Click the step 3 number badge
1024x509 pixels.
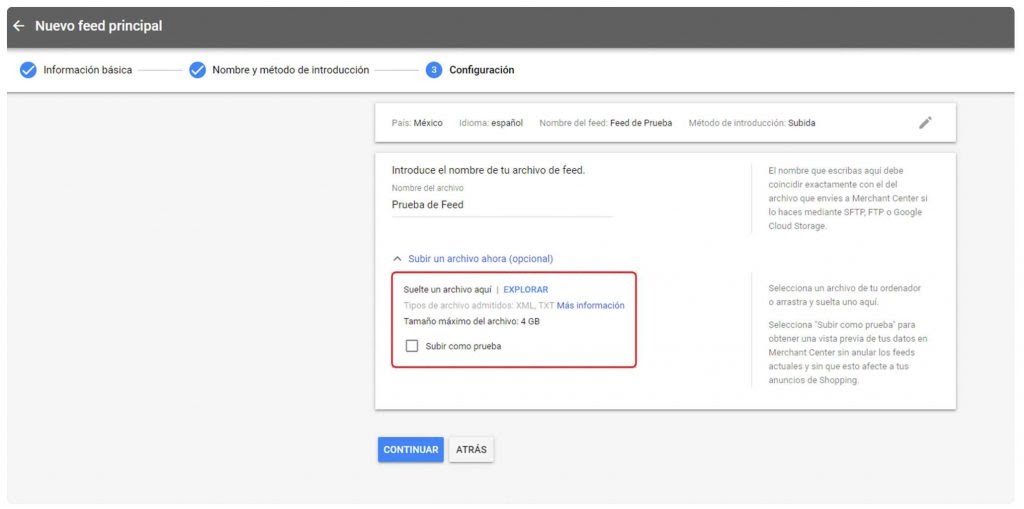click(434, 70)
